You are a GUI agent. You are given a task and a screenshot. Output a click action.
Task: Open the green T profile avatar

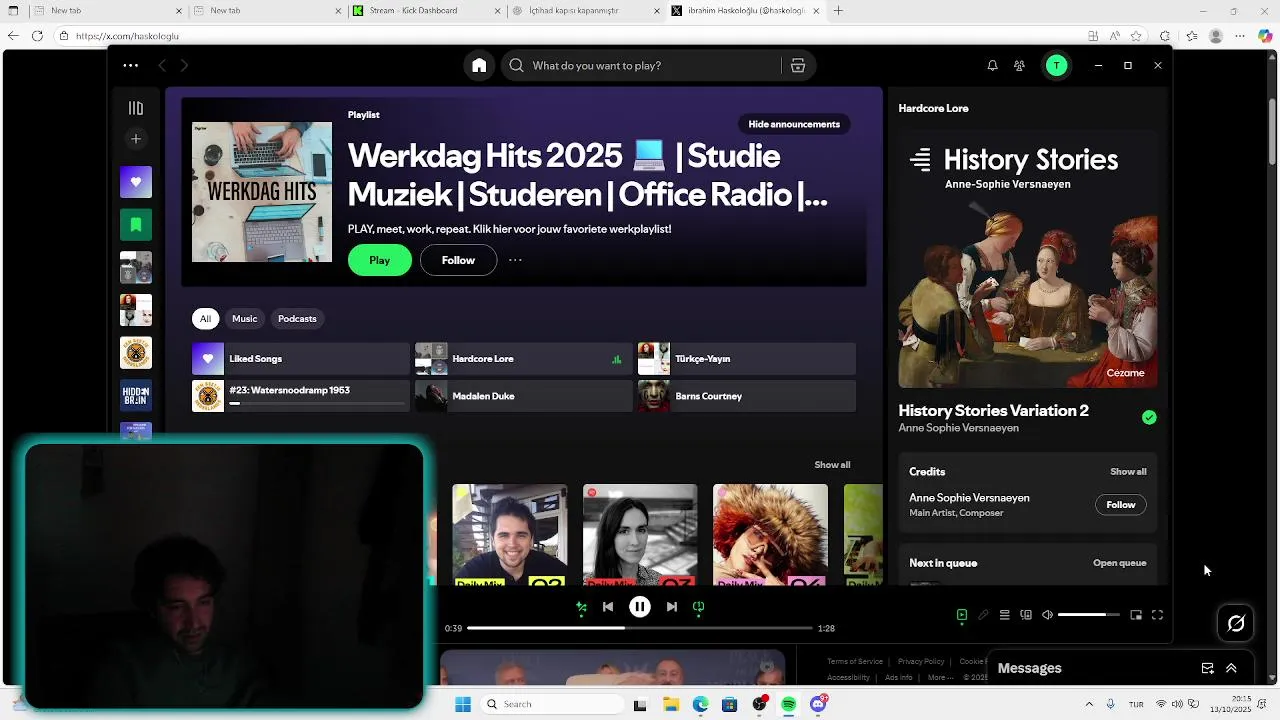(x=1056, y=65)
